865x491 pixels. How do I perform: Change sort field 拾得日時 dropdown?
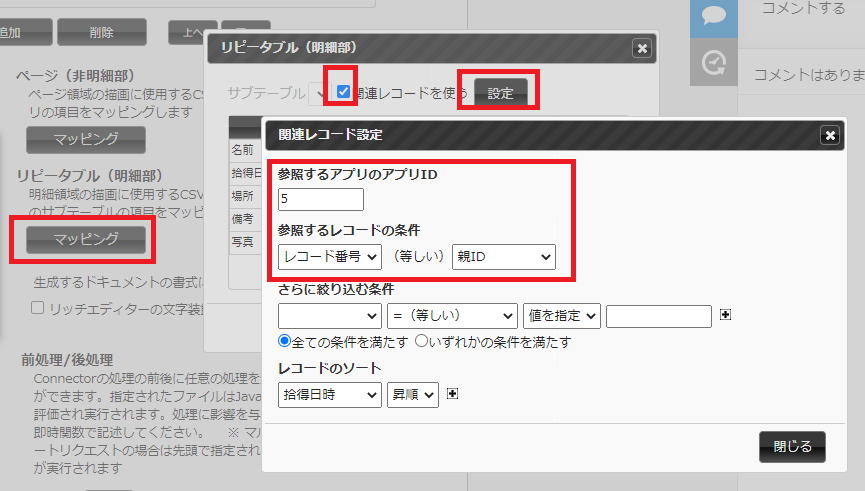click(x=330, y=395)
